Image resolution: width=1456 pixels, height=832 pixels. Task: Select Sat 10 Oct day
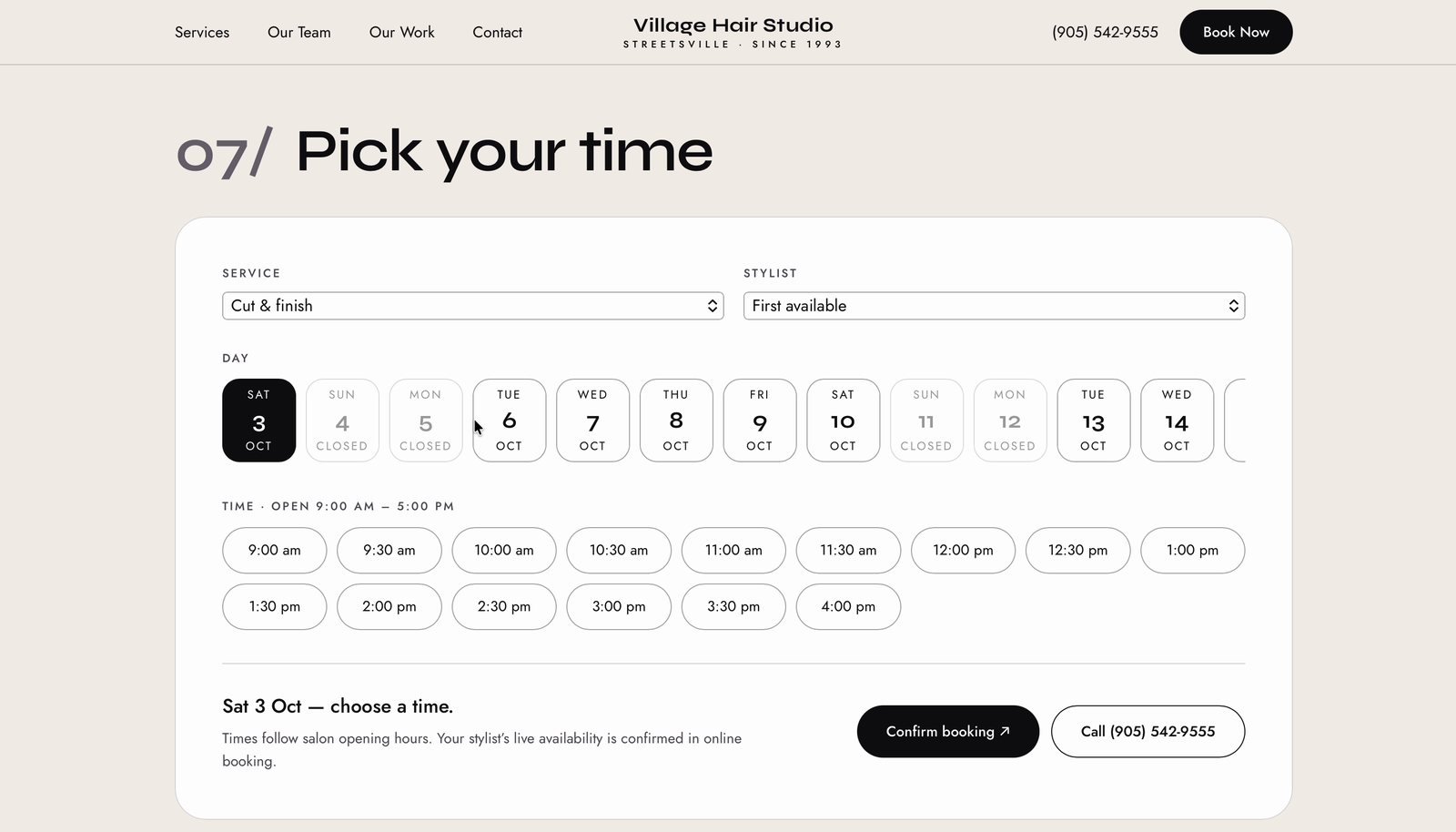click(x=843, y=421)
